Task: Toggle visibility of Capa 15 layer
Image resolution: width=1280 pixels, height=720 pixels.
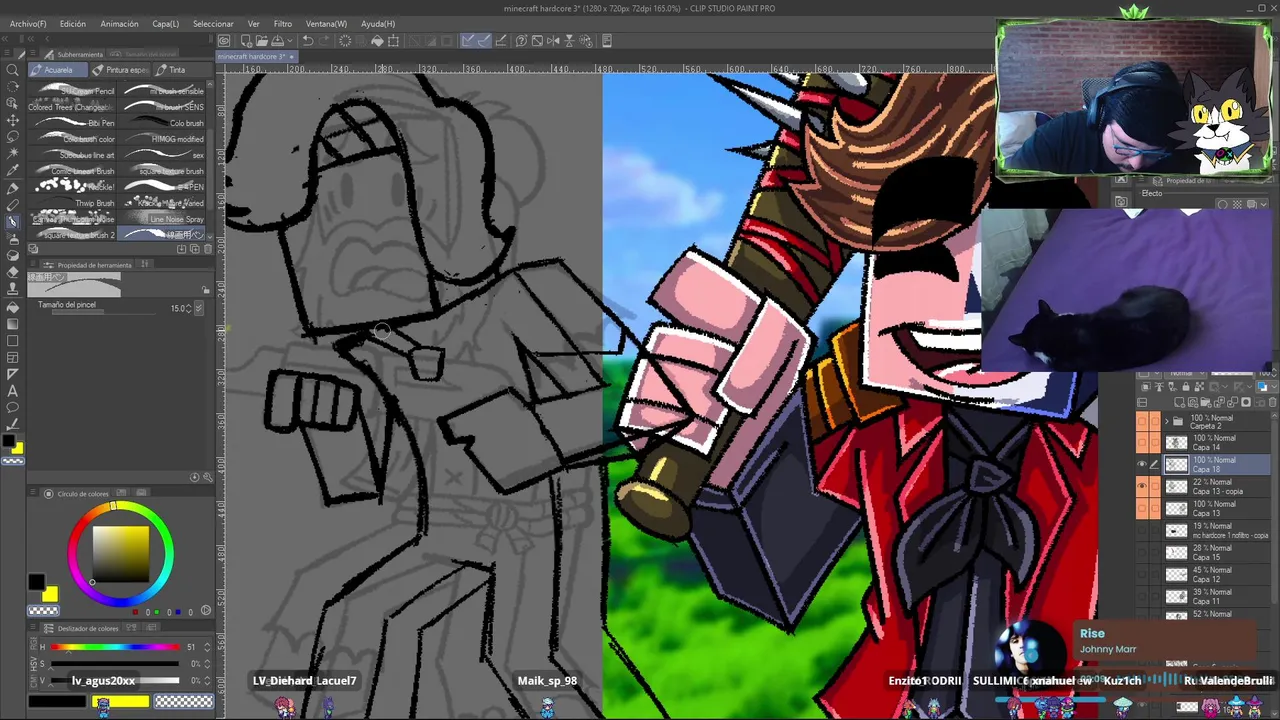Action: pos(1142,552)
